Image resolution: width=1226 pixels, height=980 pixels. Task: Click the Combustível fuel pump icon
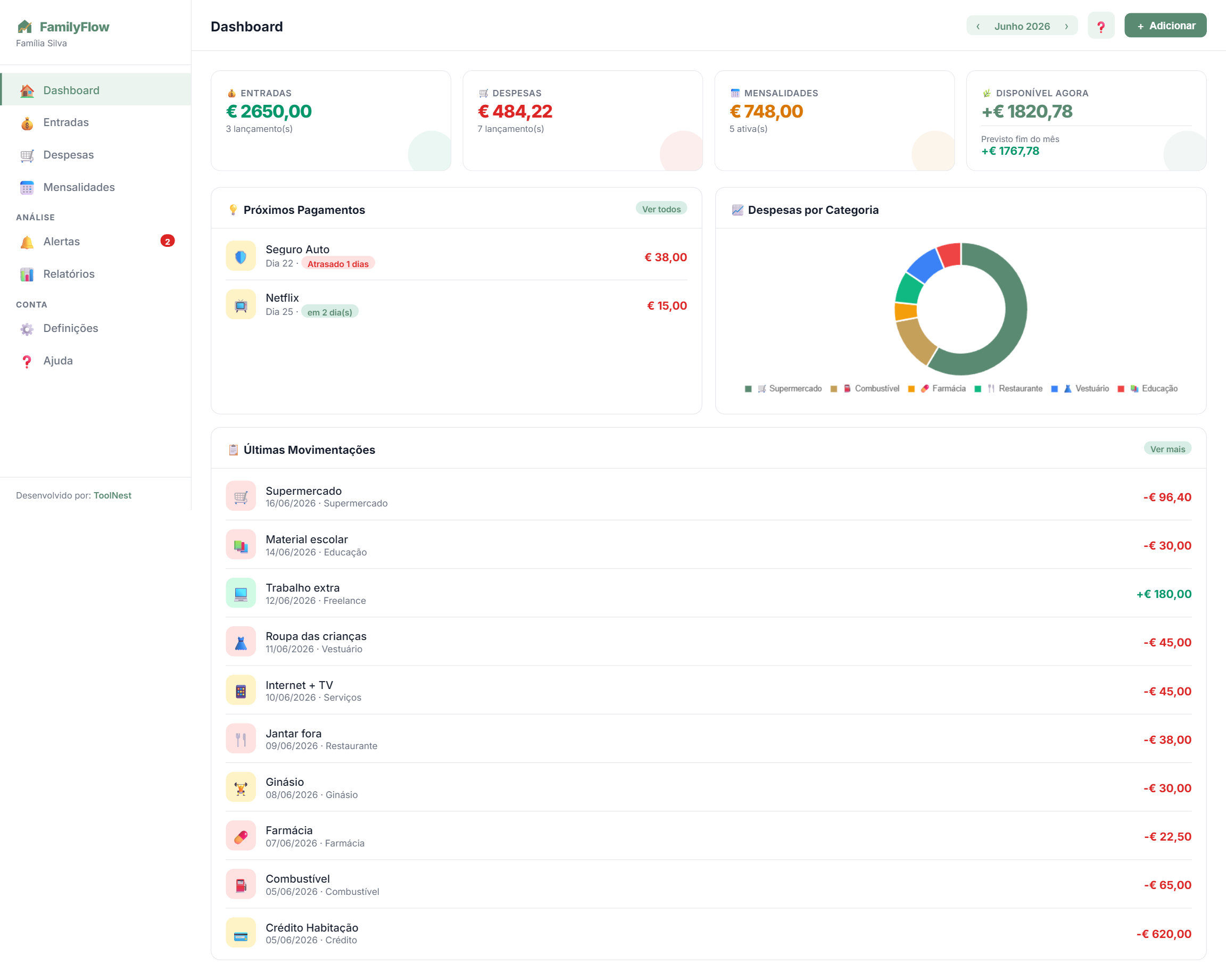(x=241, y=885)
